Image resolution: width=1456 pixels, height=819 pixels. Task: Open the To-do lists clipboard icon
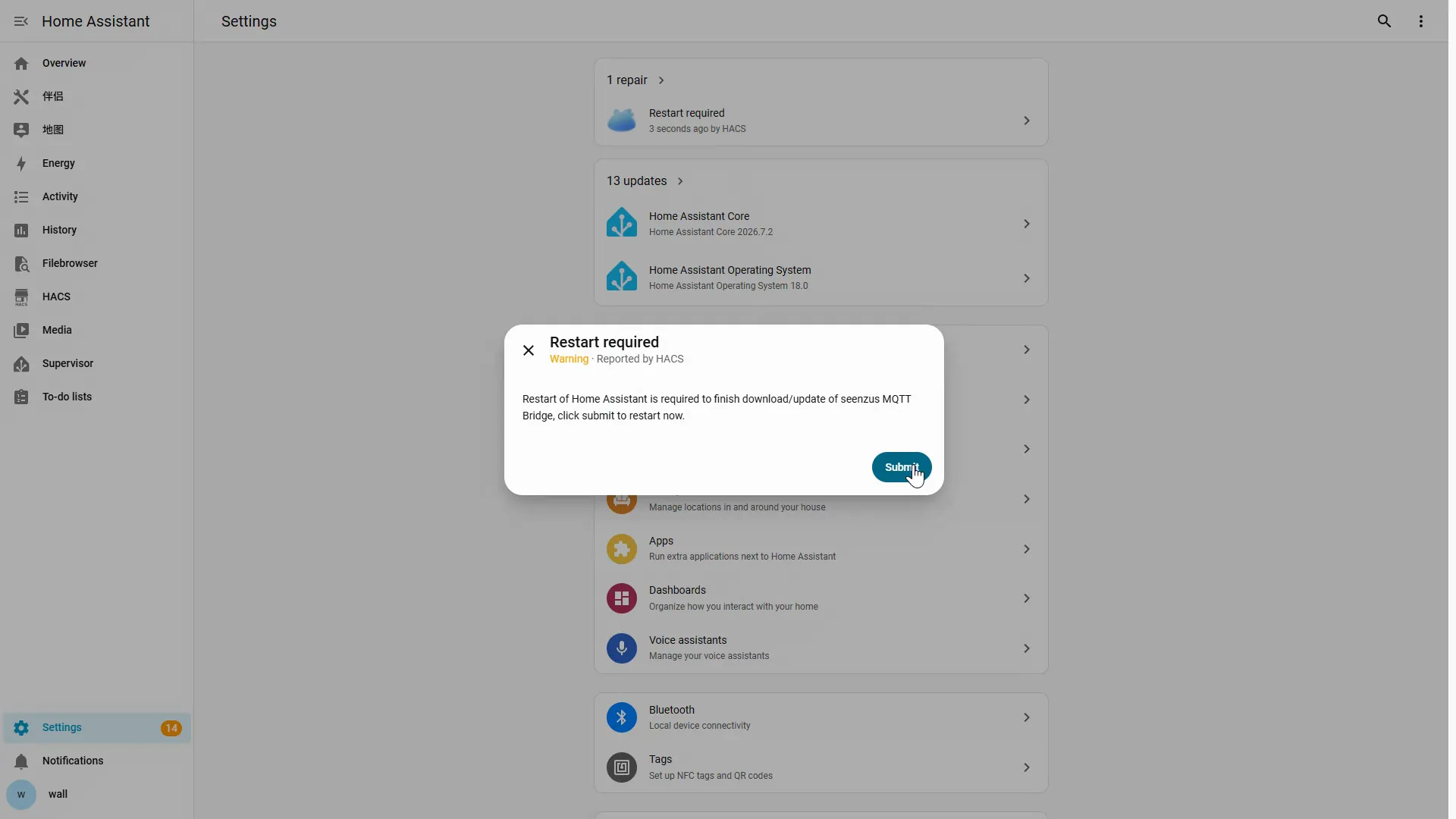[21, 397]
